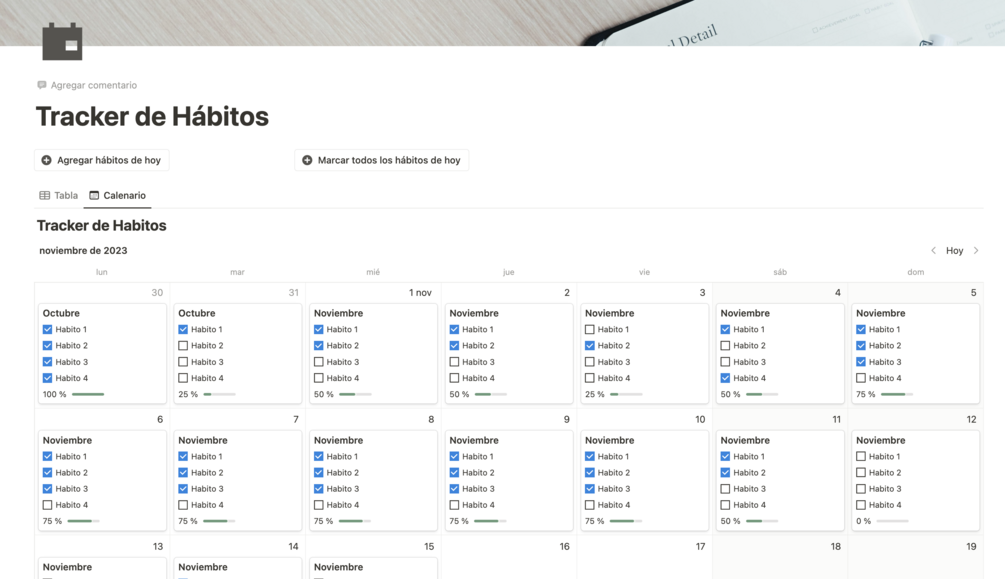
Task: Click the calendar page icon
Action: (x=62, y=42)
